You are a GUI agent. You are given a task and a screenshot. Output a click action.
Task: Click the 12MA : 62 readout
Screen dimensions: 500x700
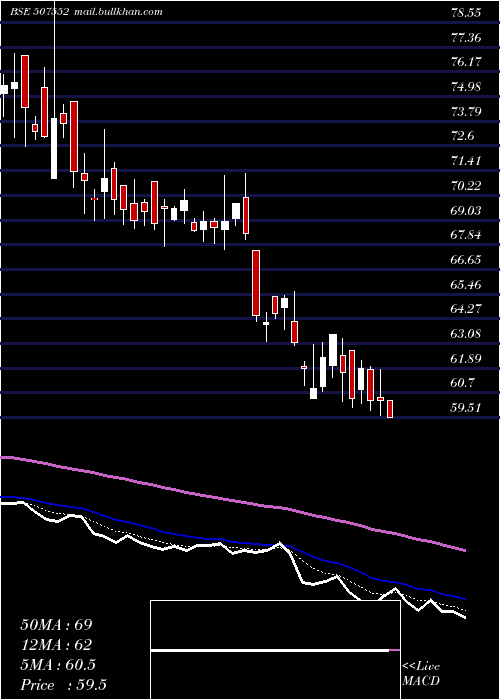56,645
